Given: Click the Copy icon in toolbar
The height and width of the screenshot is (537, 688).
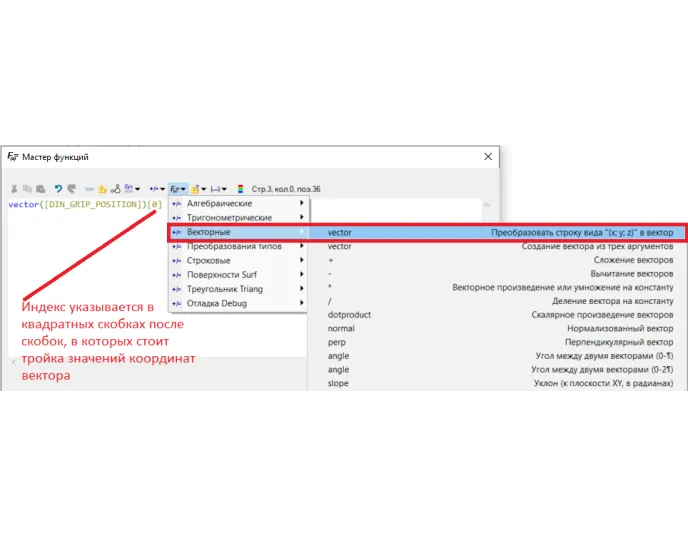Looking at the screenshot, I should pos(27,189).
